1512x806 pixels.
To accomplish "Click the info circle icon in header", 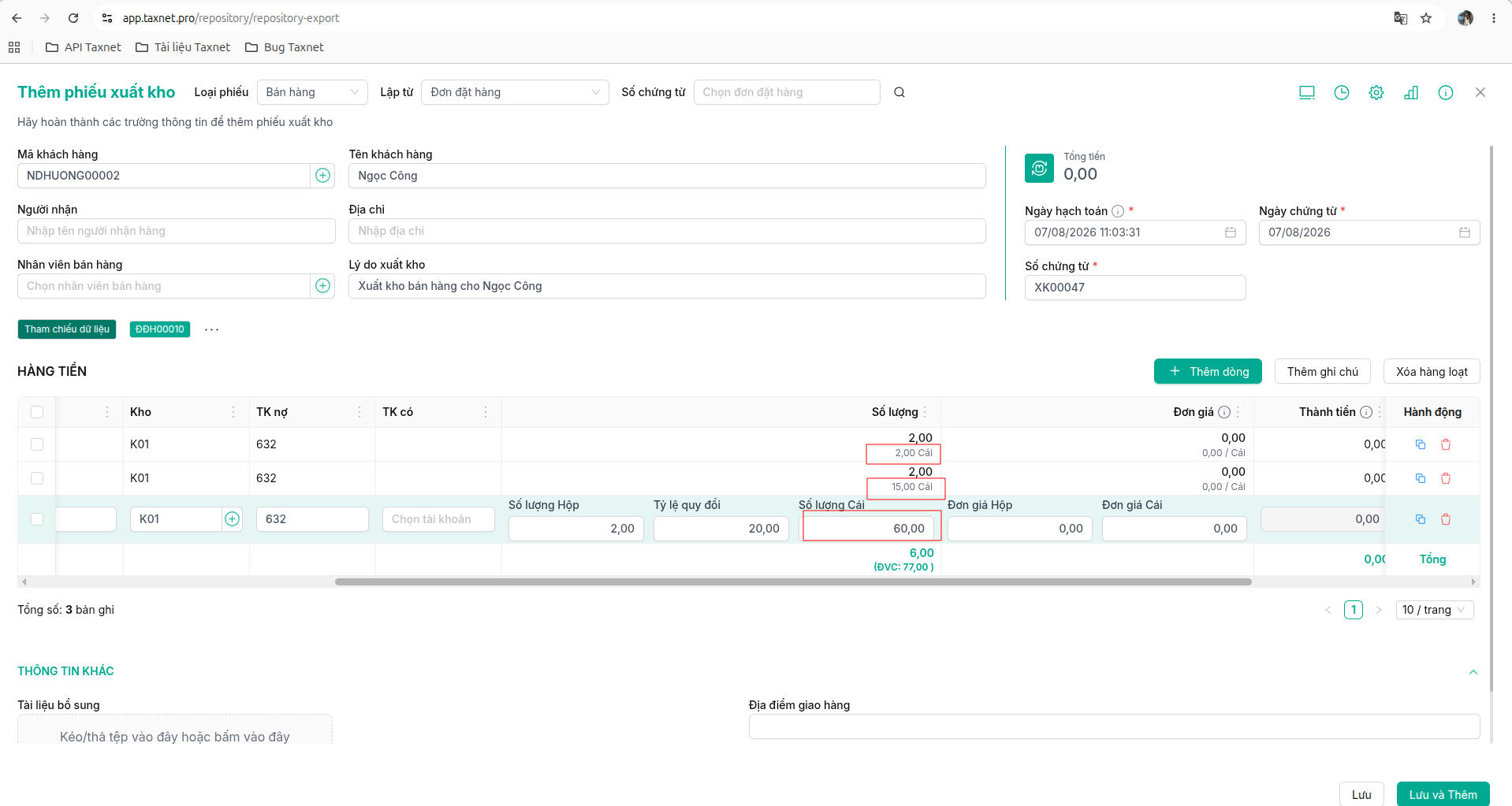I will click(x=1446, y=92).
